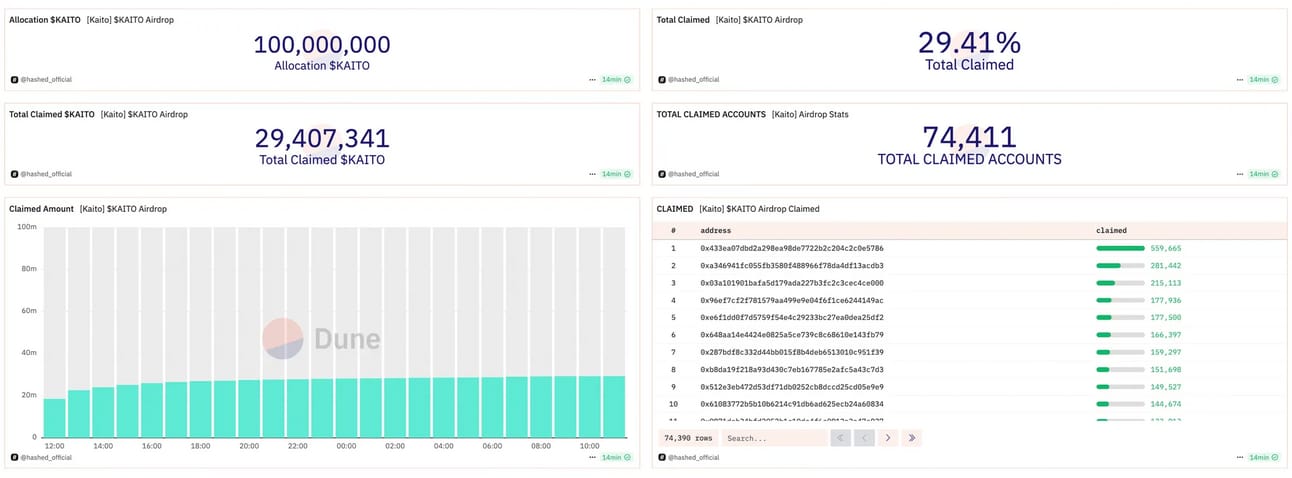Jump to last page of CLAIMED table

tap(911, 438)
